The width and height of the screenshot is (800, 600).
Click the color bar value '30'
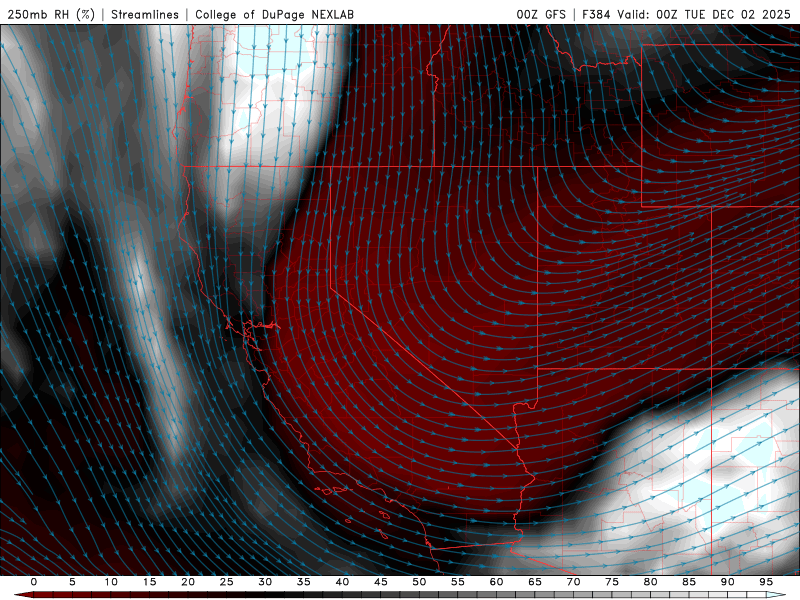[265, 582]
